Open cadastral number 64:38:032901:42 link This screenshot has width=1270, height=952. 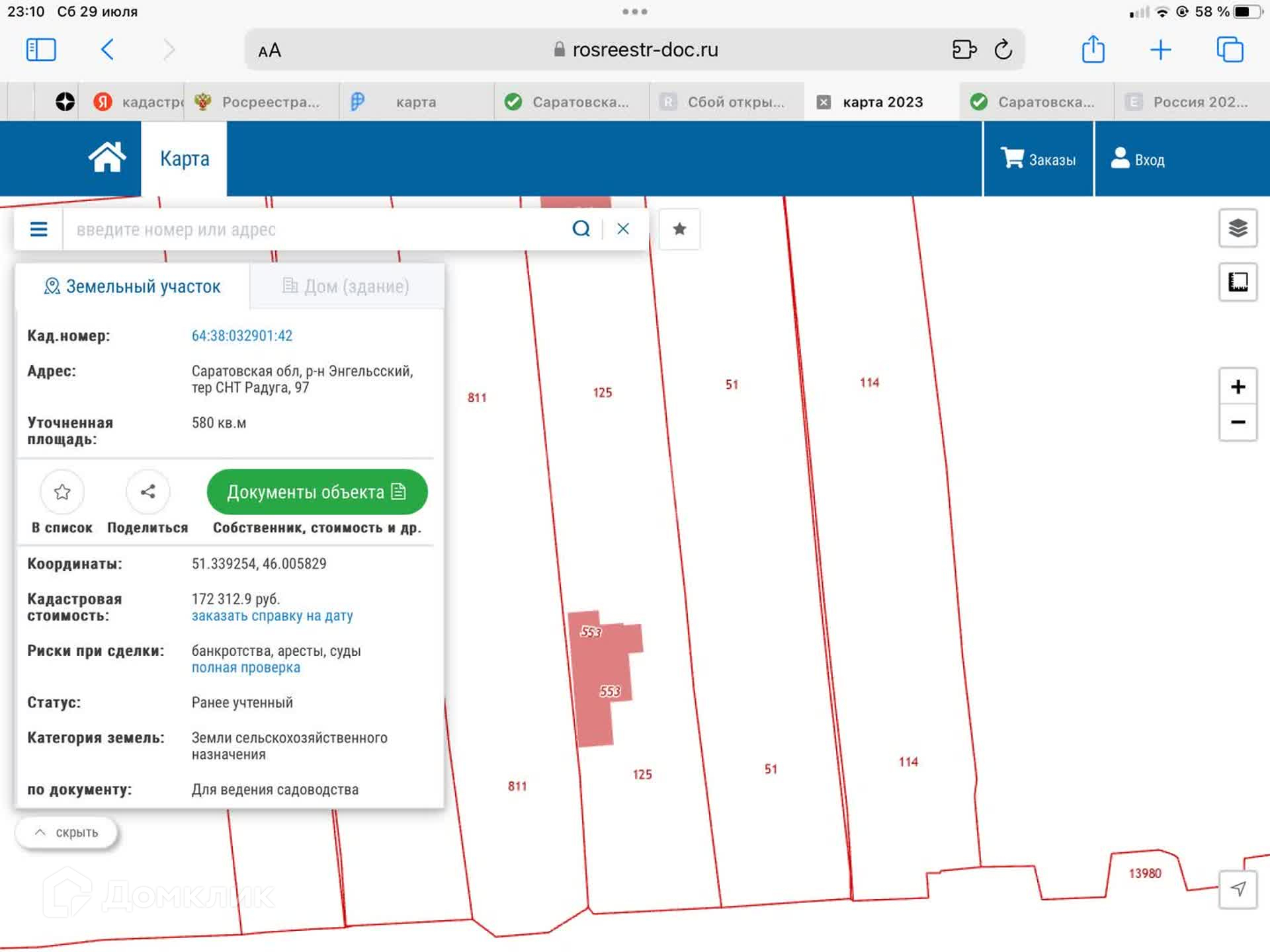242,336
